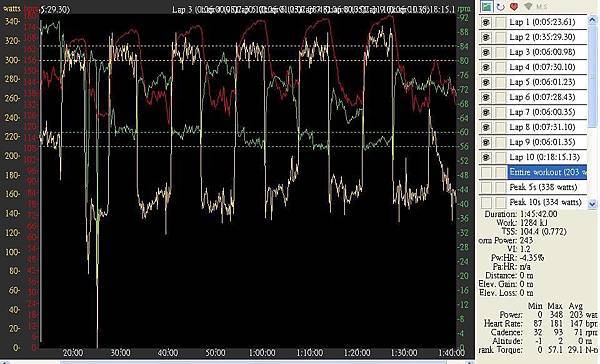Viewport: 600px width, 364px height.
Task: Click the '30:00' time axis label
Action: pyautogui.click(x=120, y=353)
